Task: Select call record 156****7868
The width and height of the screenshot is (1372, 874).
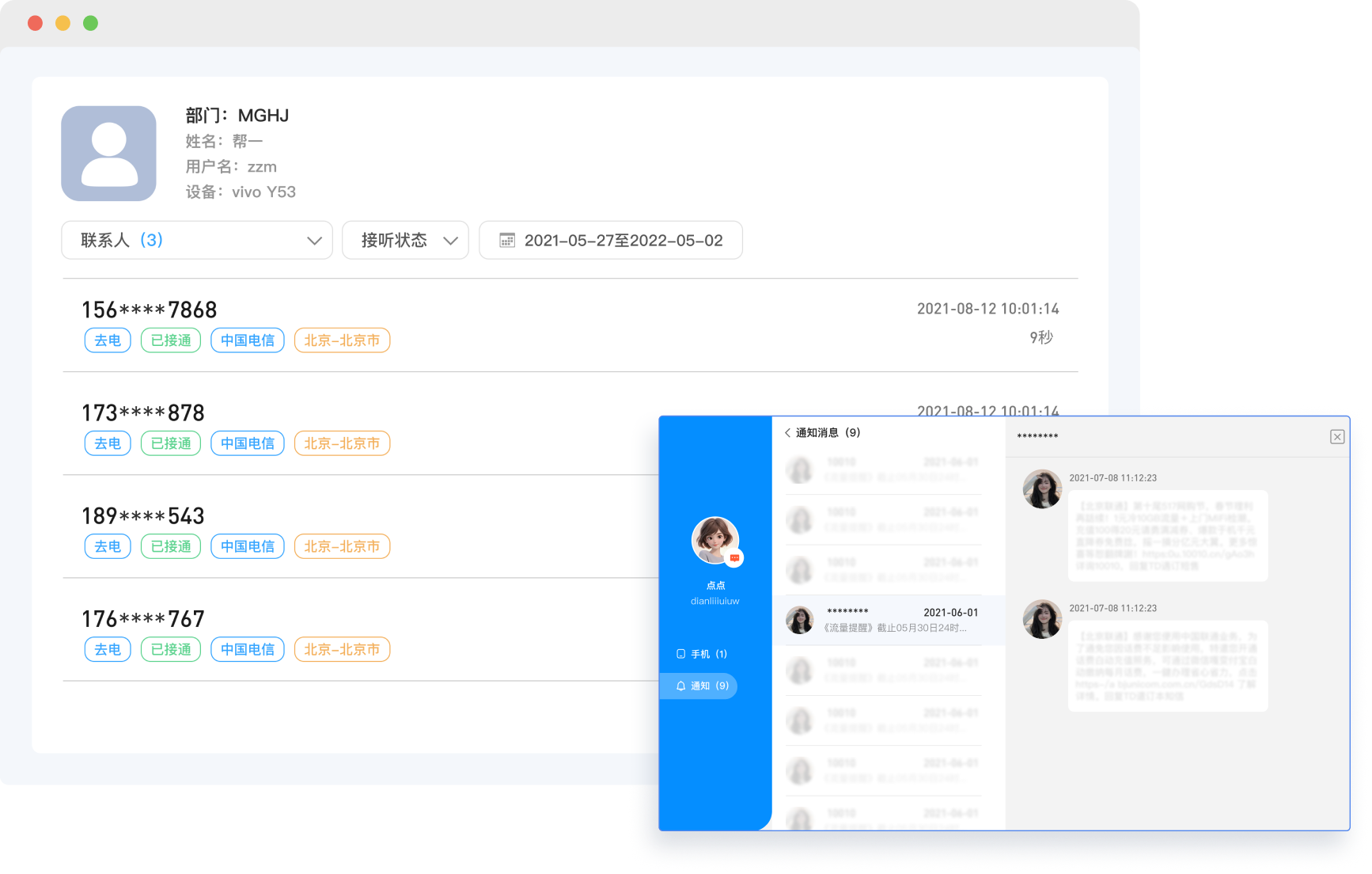Action: [150, 310]
